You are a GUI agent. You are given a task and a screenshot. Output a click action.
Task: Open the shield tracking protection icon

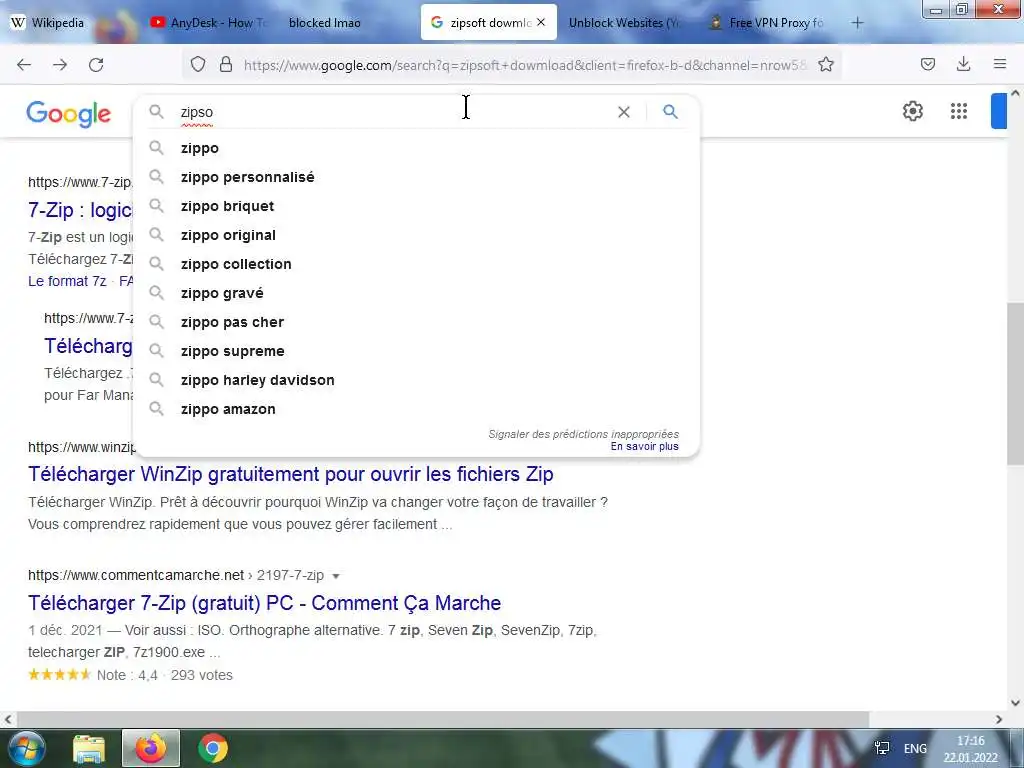pyautogui.click(x=198, y=64)
